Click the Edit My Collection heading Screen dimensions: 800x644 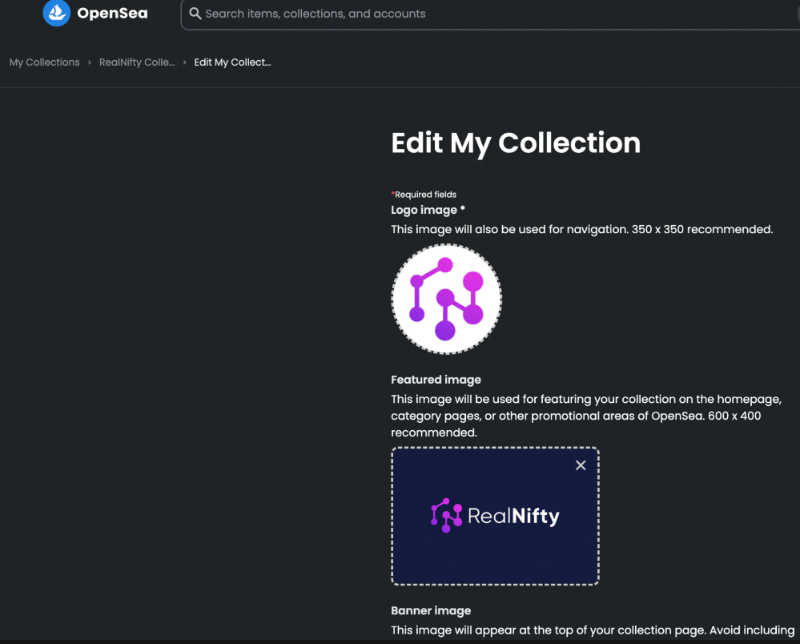[516, 143]
